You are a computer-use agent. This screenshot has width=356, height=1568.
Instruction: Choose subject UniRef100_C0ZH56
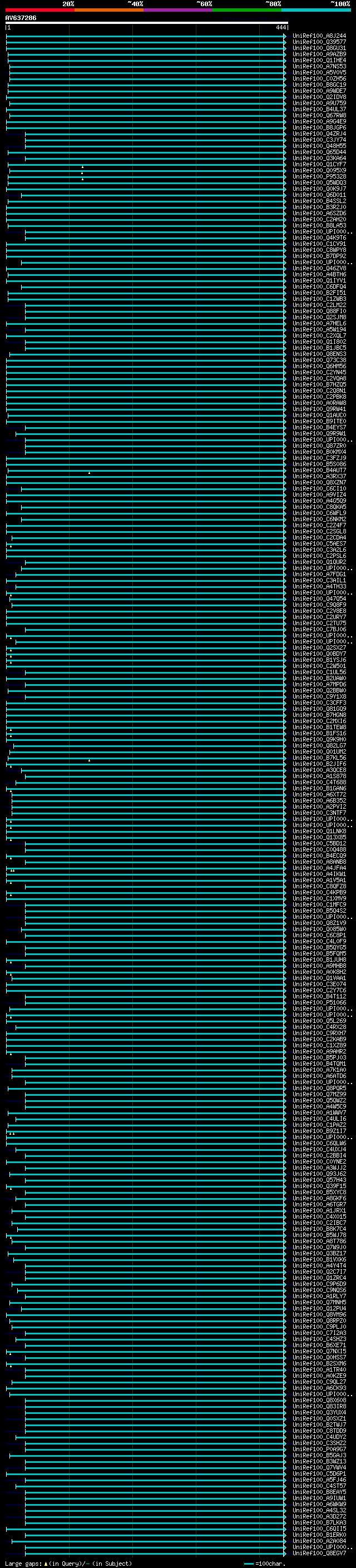pyautogui.click(x=319, y=78)
